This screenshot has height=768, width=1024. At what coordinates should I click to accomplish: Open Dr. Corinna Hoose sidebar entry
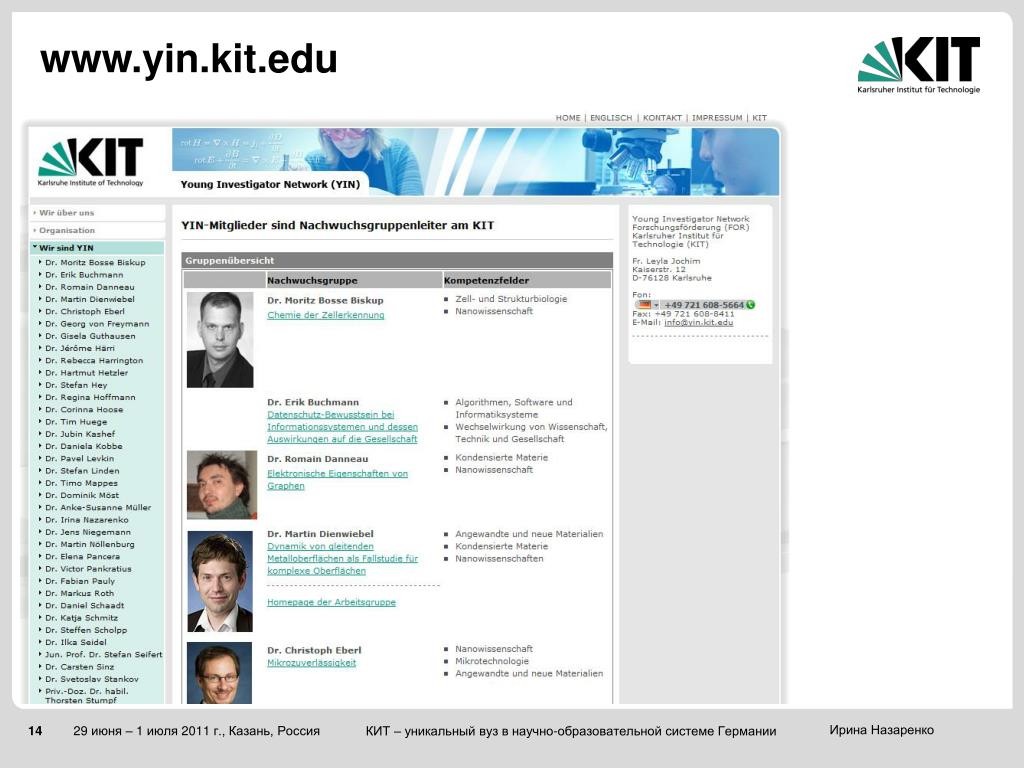(x=84, y=409)
